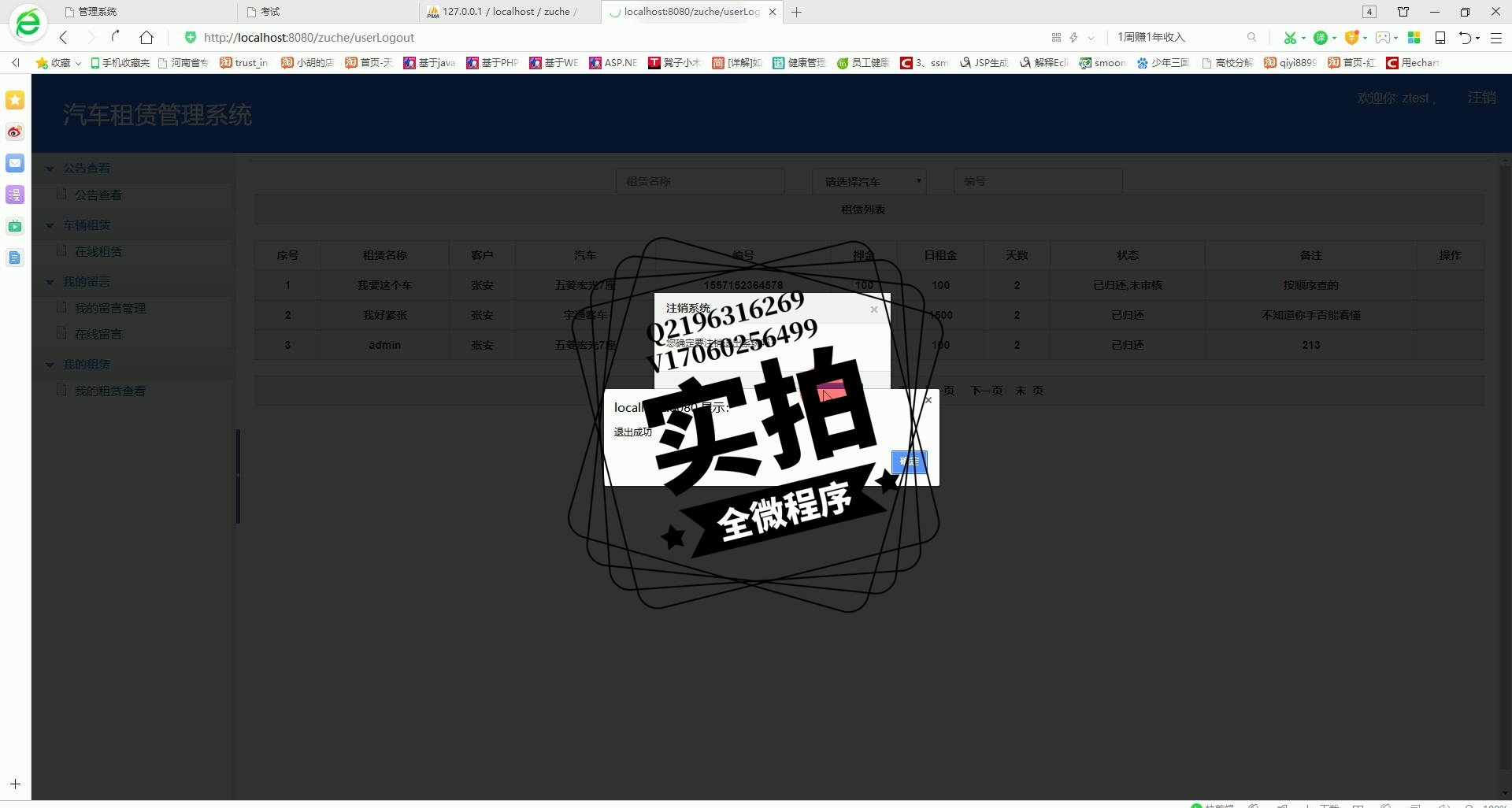Click the 下一页 pagination link
Image resolution: width=1512 pixels, height=808 pixels.
tap(986, 391)
